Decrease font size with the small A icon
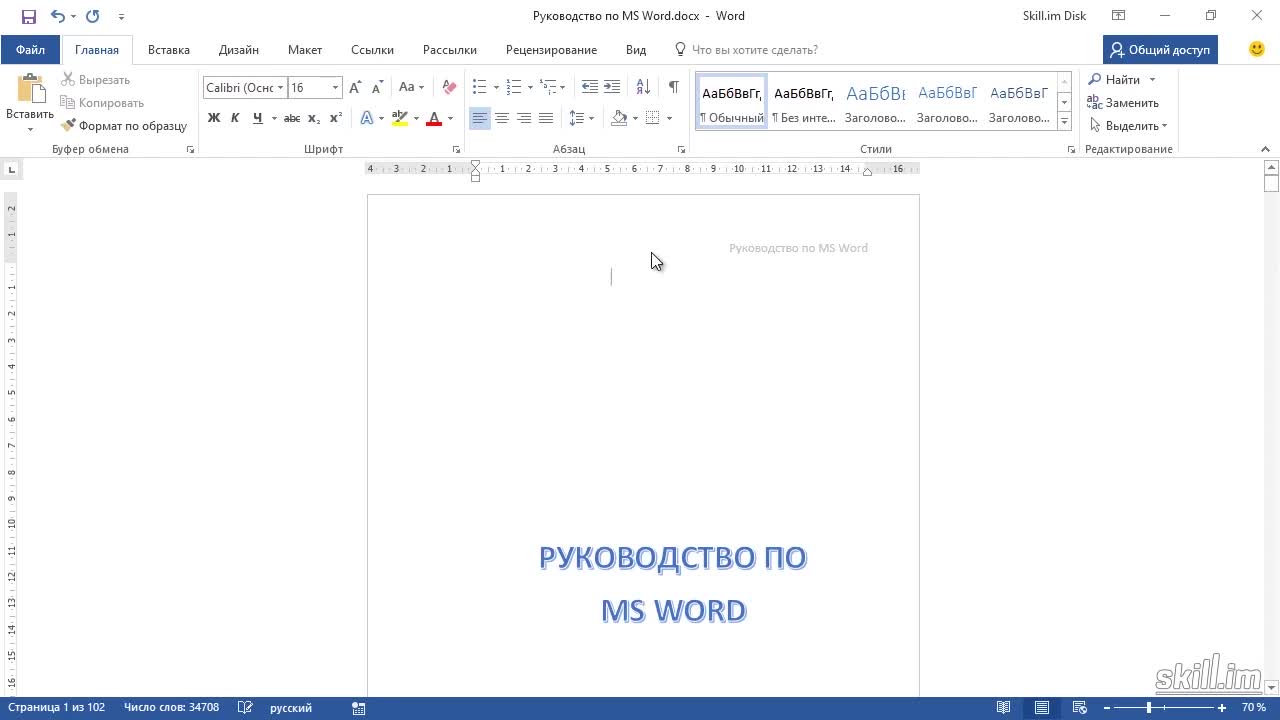 [x=378, y=88]
